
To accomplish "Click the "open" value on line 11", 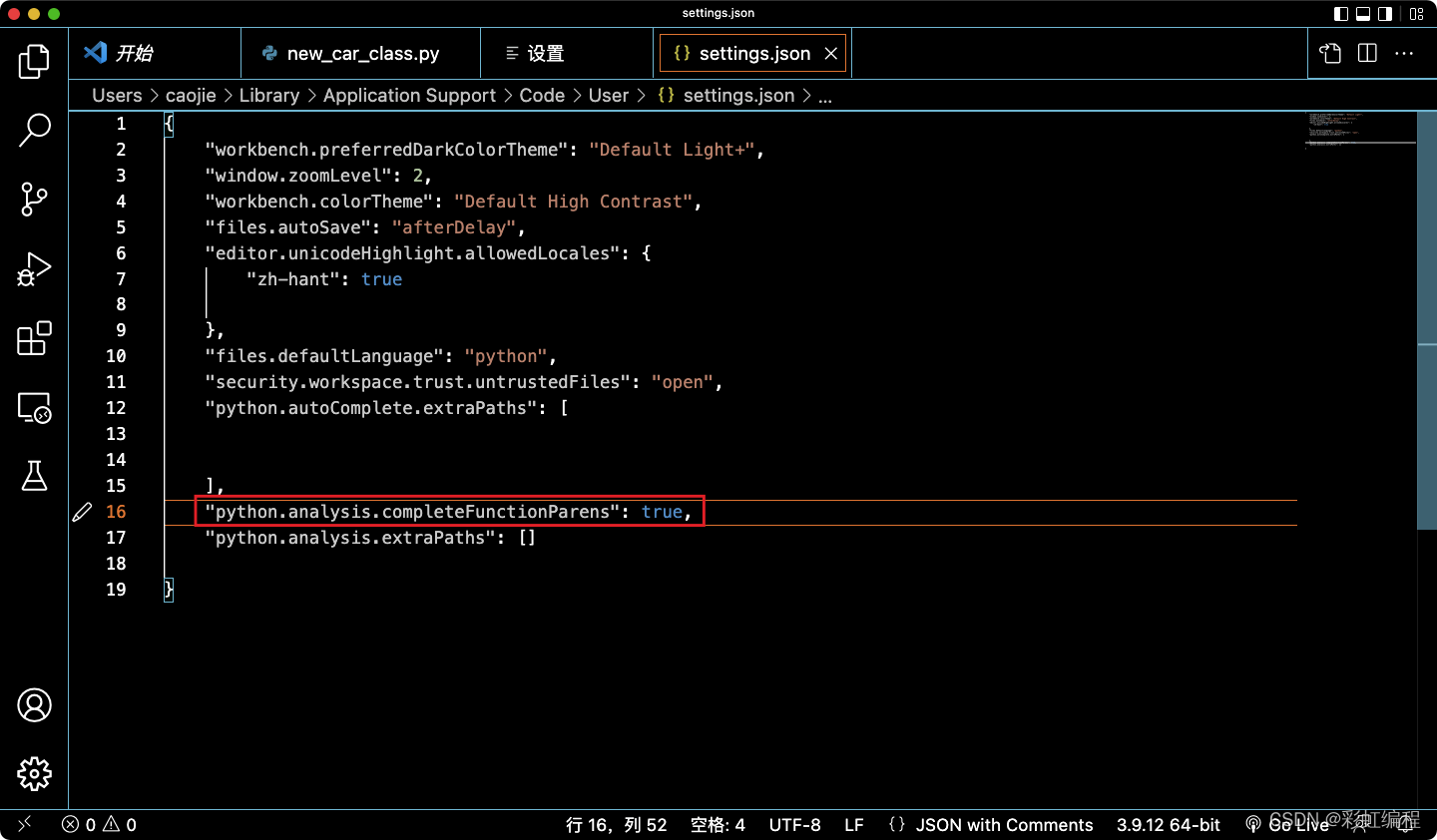I will click(684, 382).
